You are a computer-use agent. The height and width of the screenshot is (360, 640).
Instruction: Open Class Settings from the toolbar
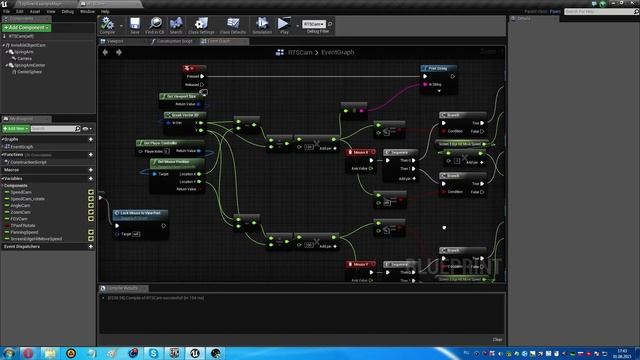tap(201, 25)
